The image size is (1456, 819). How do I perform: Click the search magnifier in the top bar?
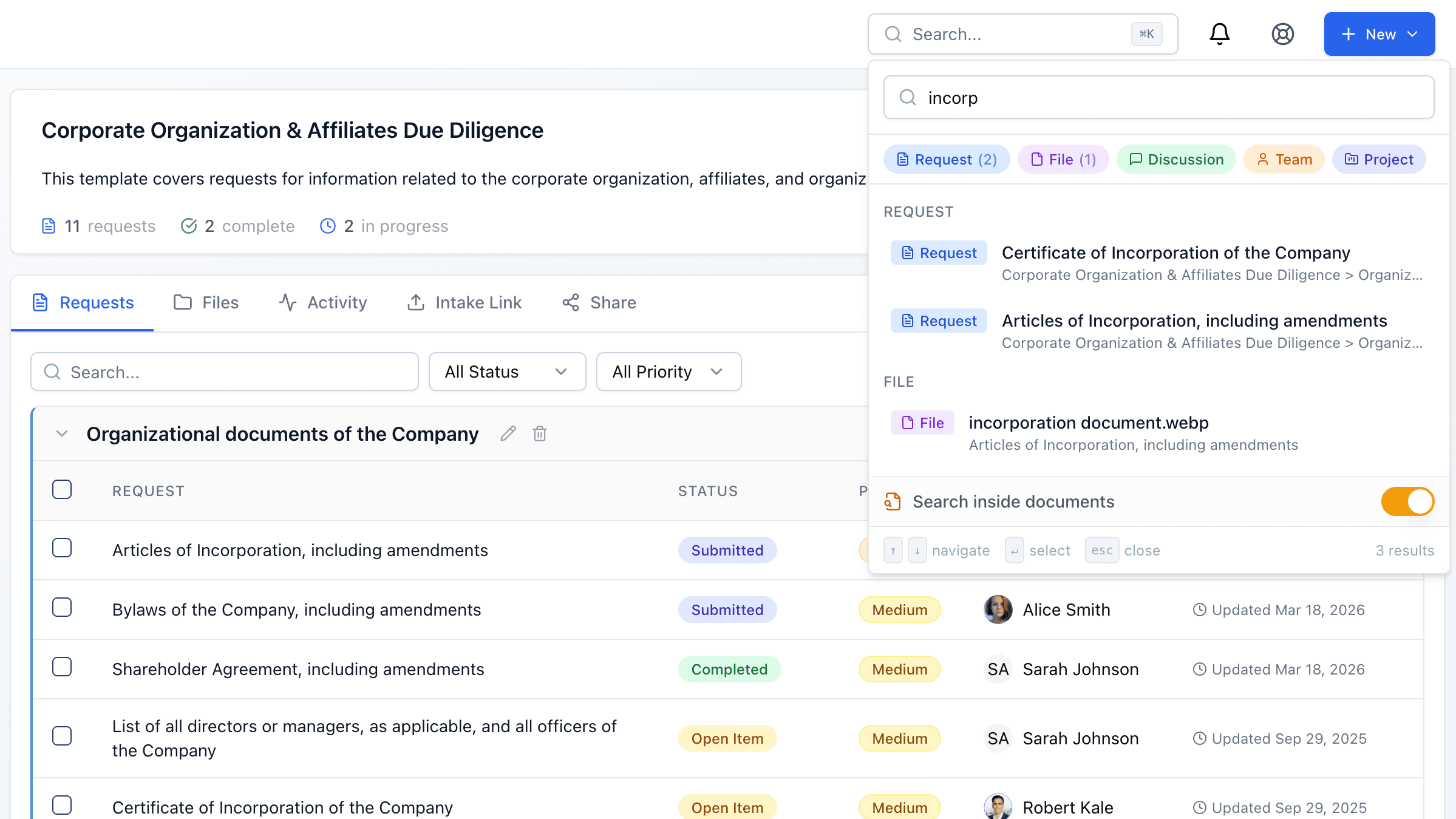point(893,34)
